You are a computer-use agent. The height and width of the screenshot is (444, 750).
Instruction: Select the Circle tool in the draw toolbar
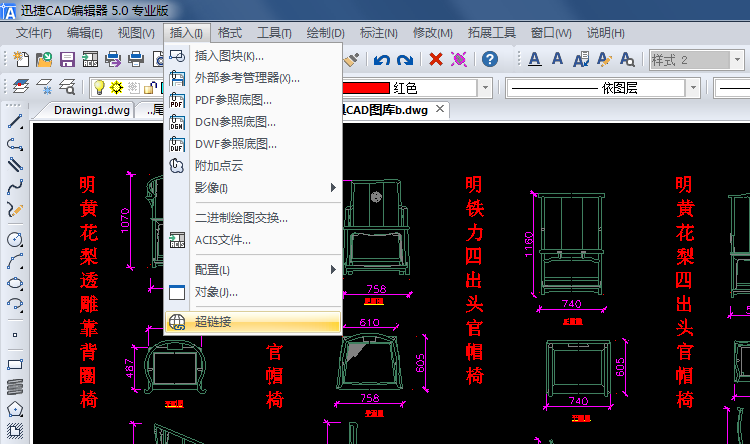point(15,239)
